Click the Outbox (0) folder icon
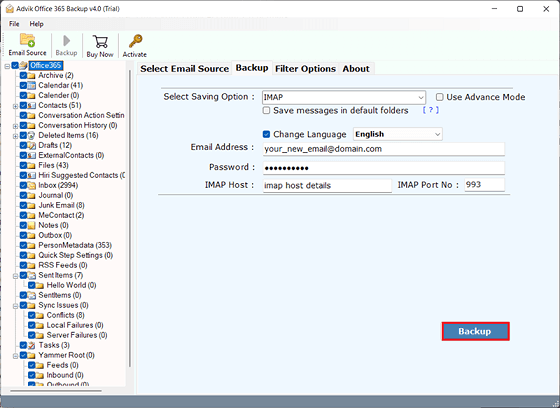The image size is (560, 408). click(x=31, y=235)
